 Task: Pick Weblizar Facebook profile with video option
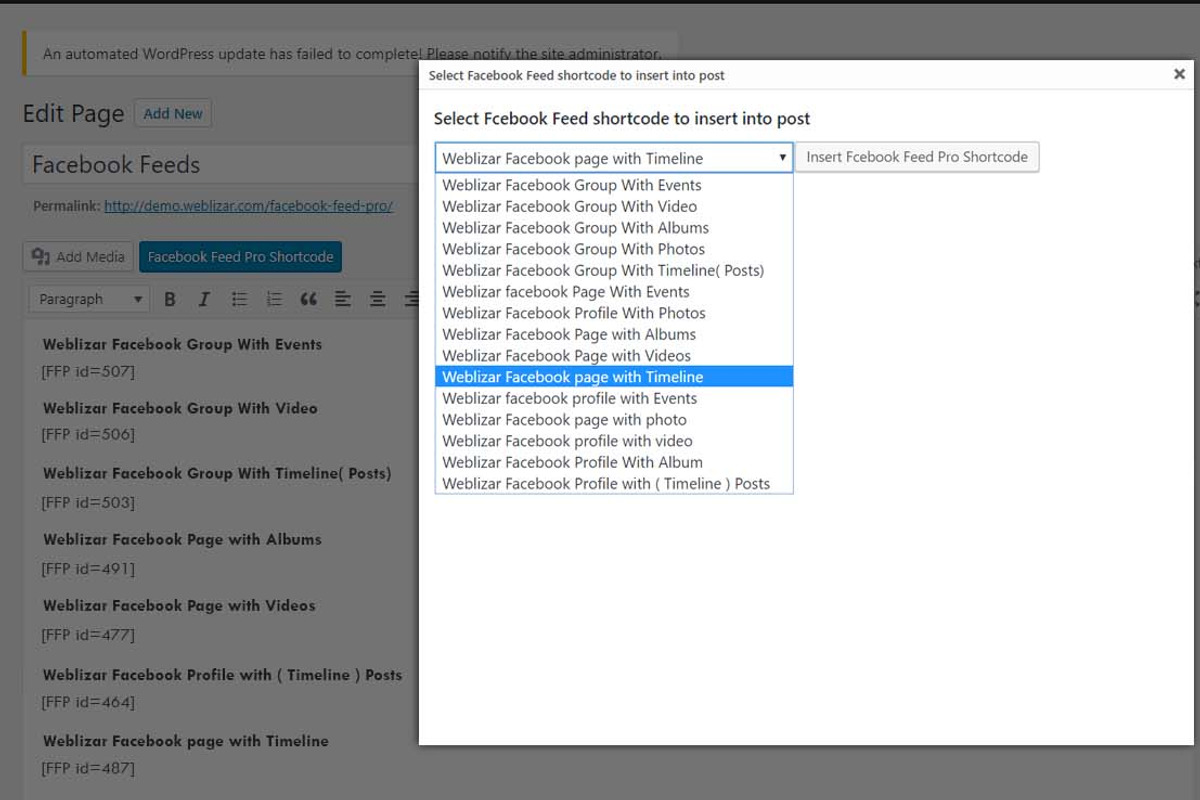coord(614,441)
